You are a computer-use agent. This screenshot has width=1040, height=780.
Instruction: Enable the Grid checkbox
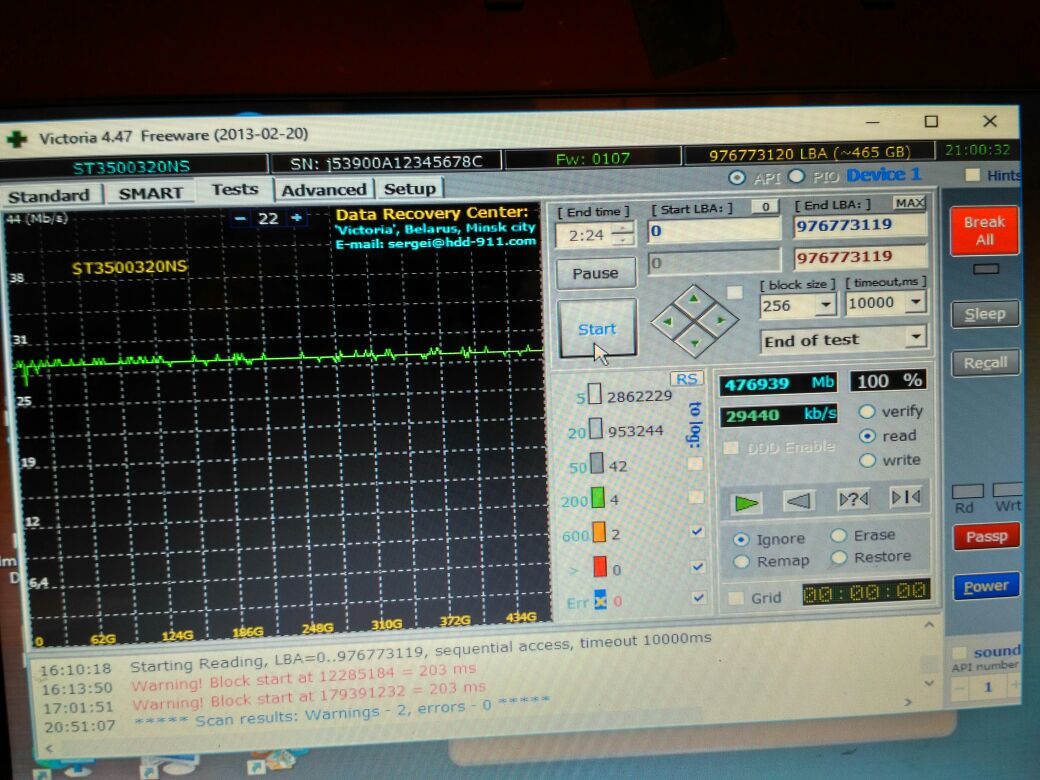[735, 598]
